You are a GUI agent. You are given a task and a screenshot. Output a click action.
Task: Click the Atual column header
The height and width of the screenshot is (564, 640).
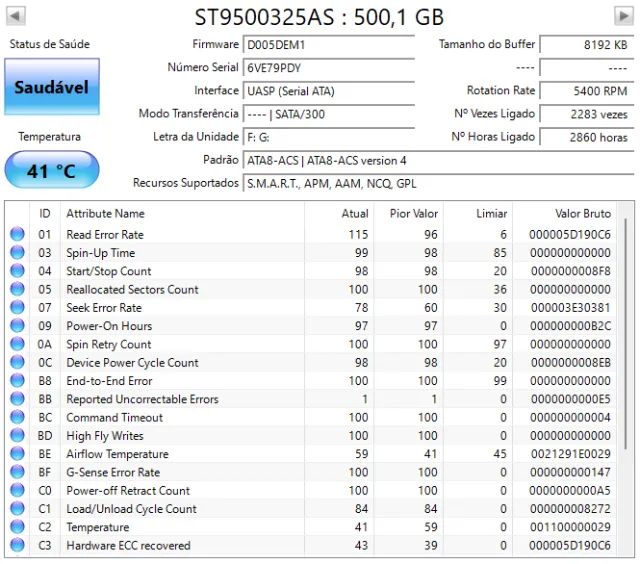point(339,213)
